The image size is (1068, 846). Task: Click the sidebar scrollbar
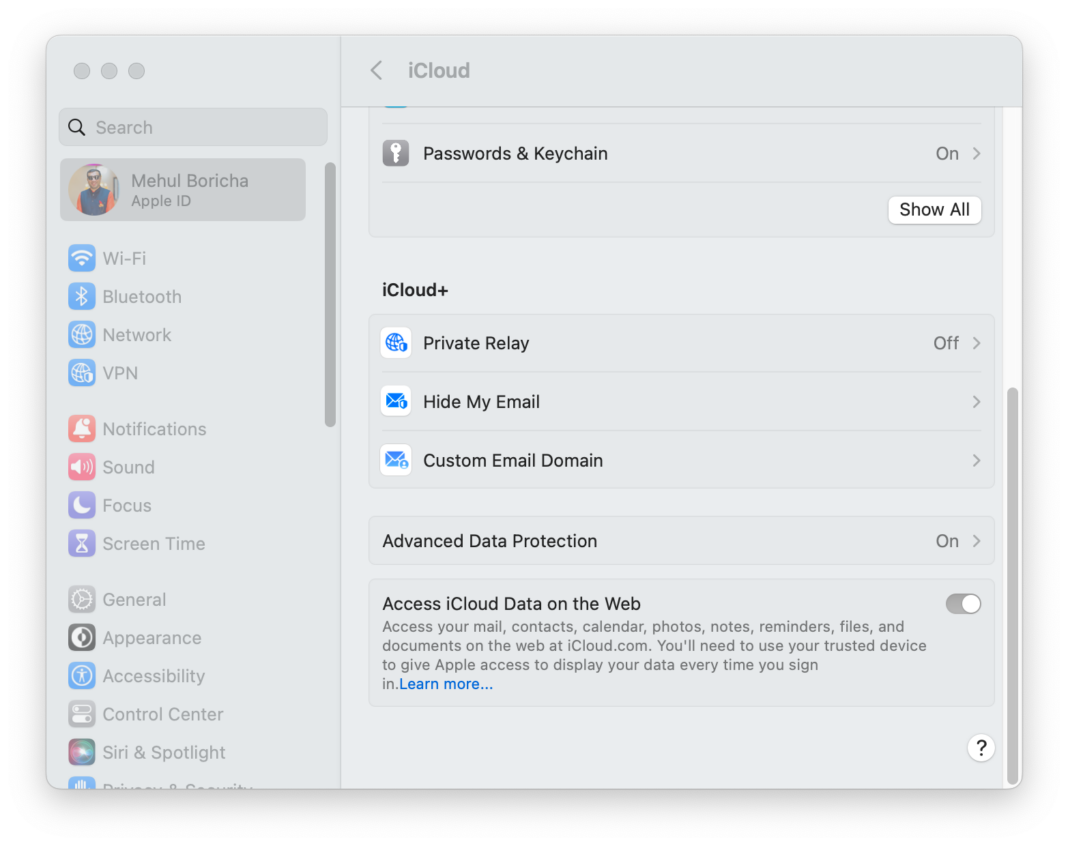coord(330,294)
